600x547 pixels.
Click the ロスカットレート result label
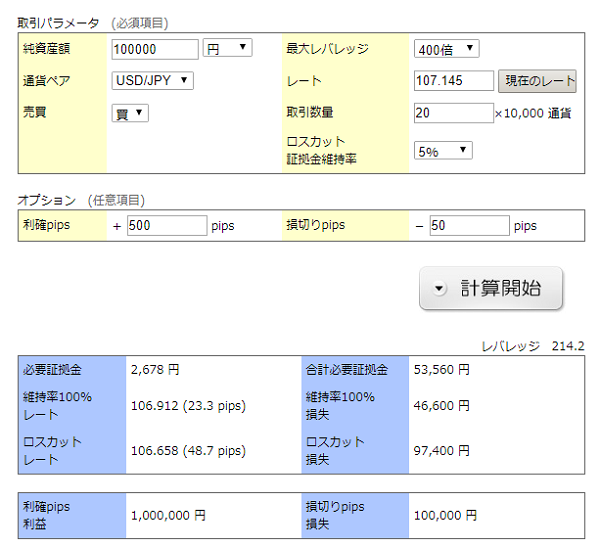pyautogui.click(x=52, y=451)
